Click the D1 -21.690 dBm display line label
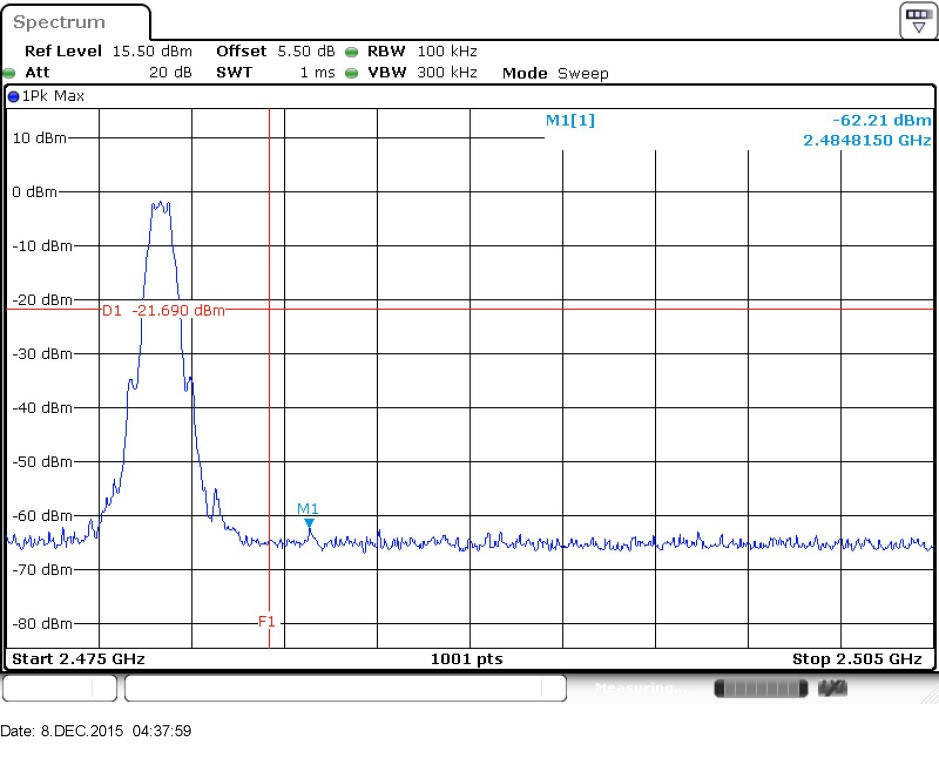The width and height of the screenshot is (939, 758). [x=163, y=310]
